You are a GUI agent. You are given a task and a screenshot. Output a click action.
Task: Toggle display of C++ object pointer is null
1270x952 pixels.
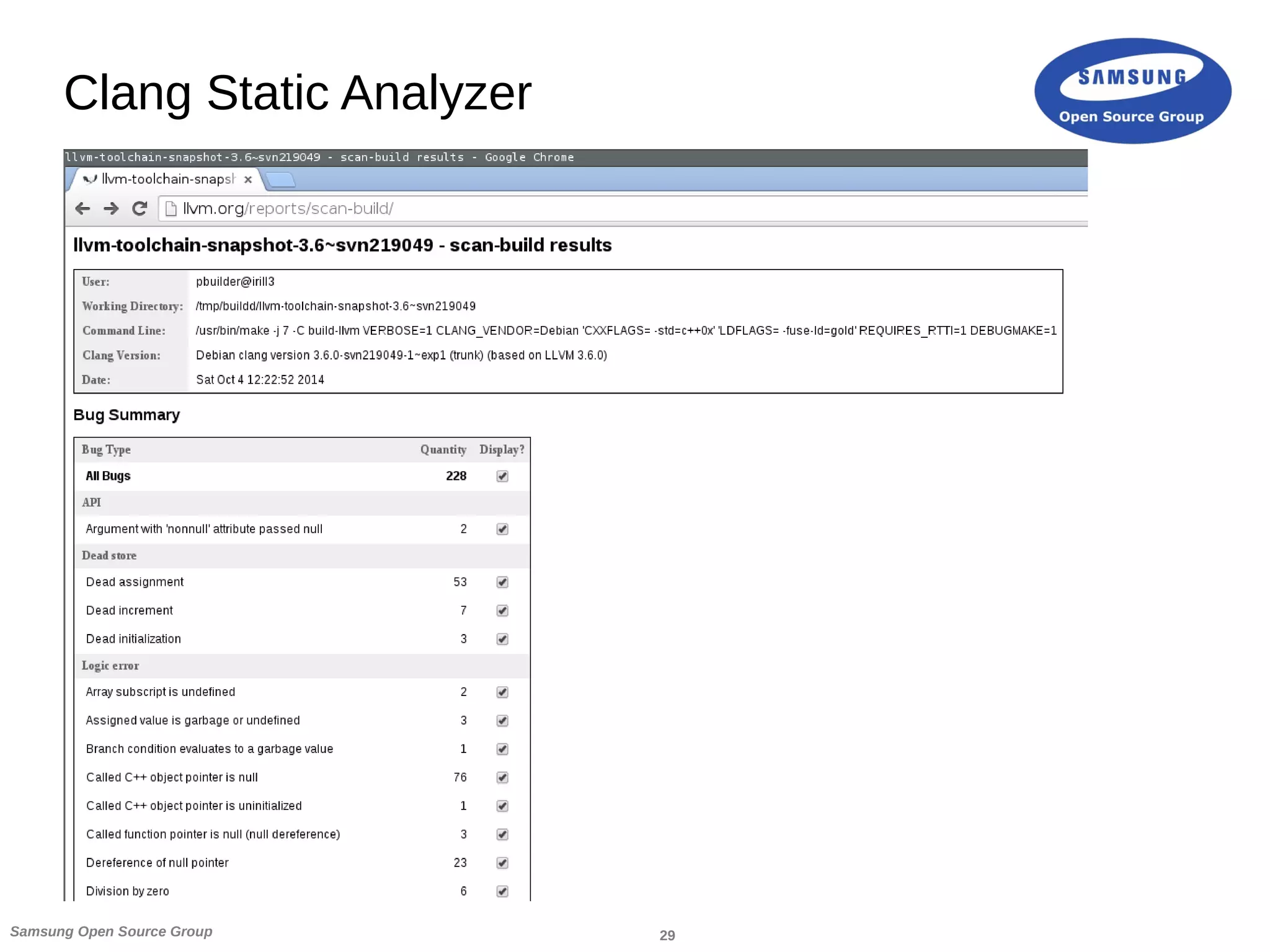[502, 778]
